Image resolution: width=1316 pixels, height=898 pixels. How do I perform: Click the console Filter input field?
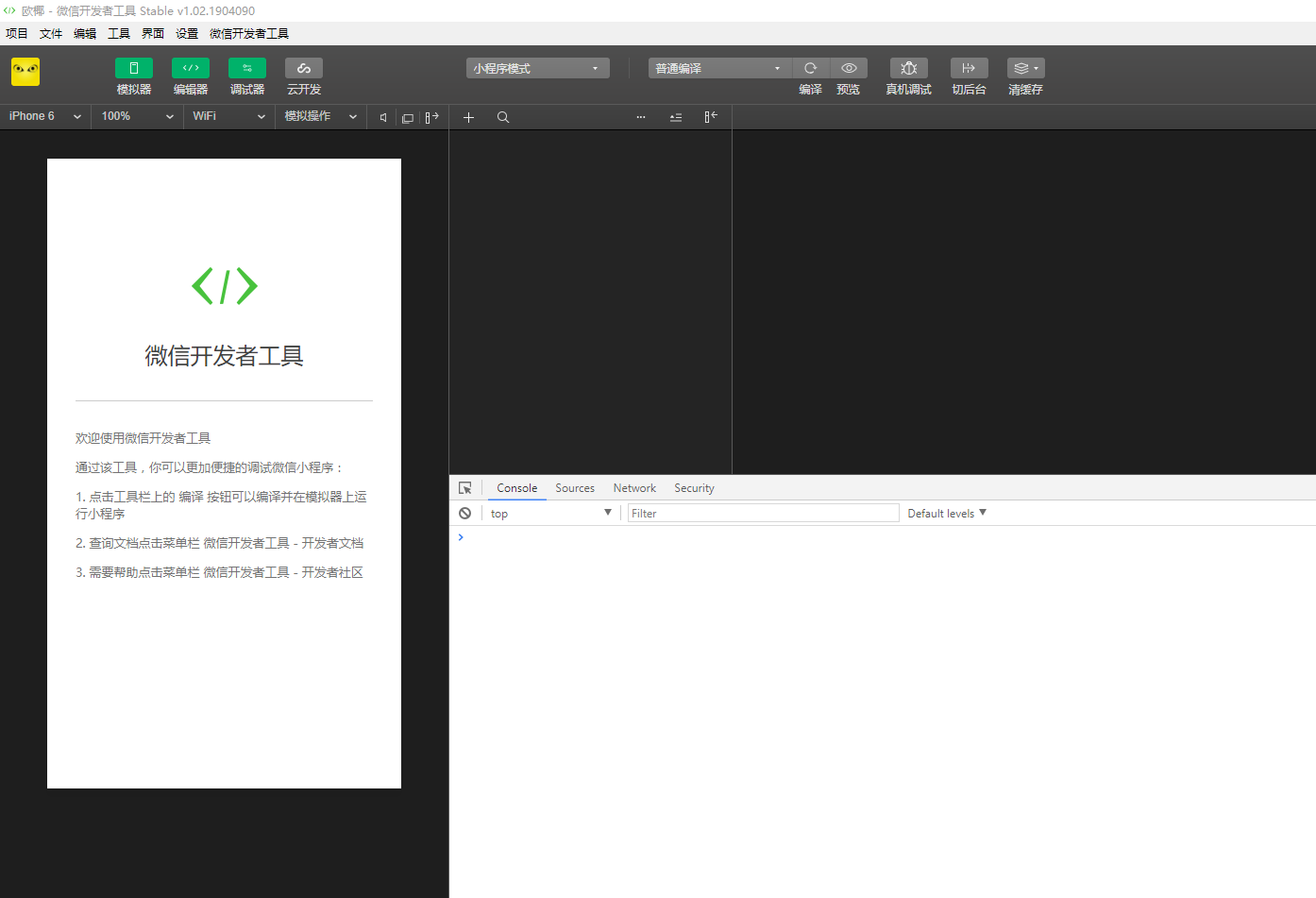coord(764,513)
